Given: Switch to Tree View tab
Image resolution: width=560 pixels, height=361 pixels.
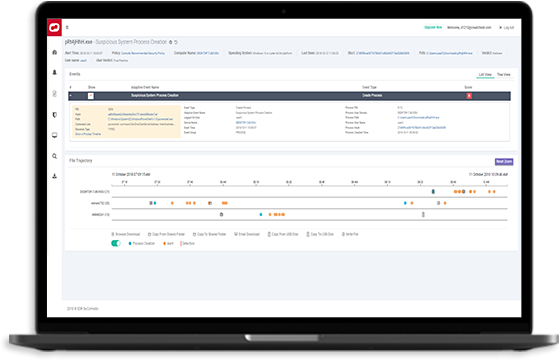Looking at the screenshot, I should coord(504,75).
